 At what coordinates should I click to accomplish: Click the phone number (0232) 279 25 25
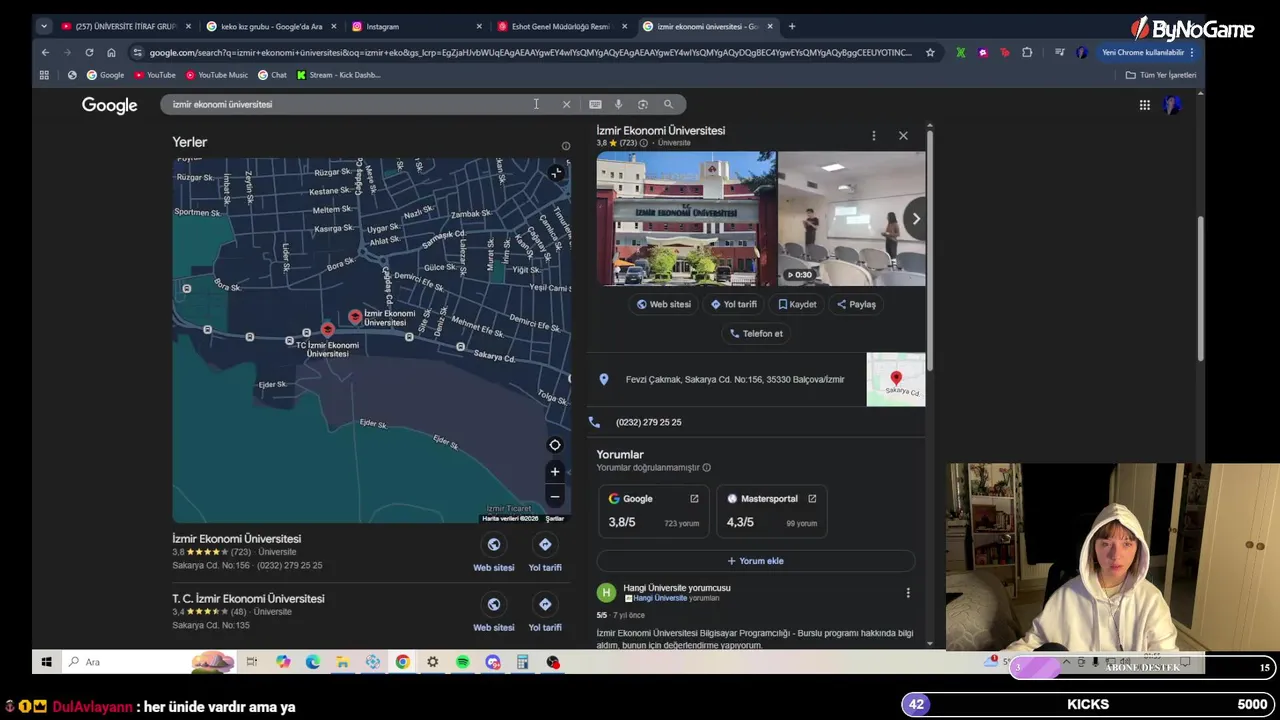click(x=648, y=422)
